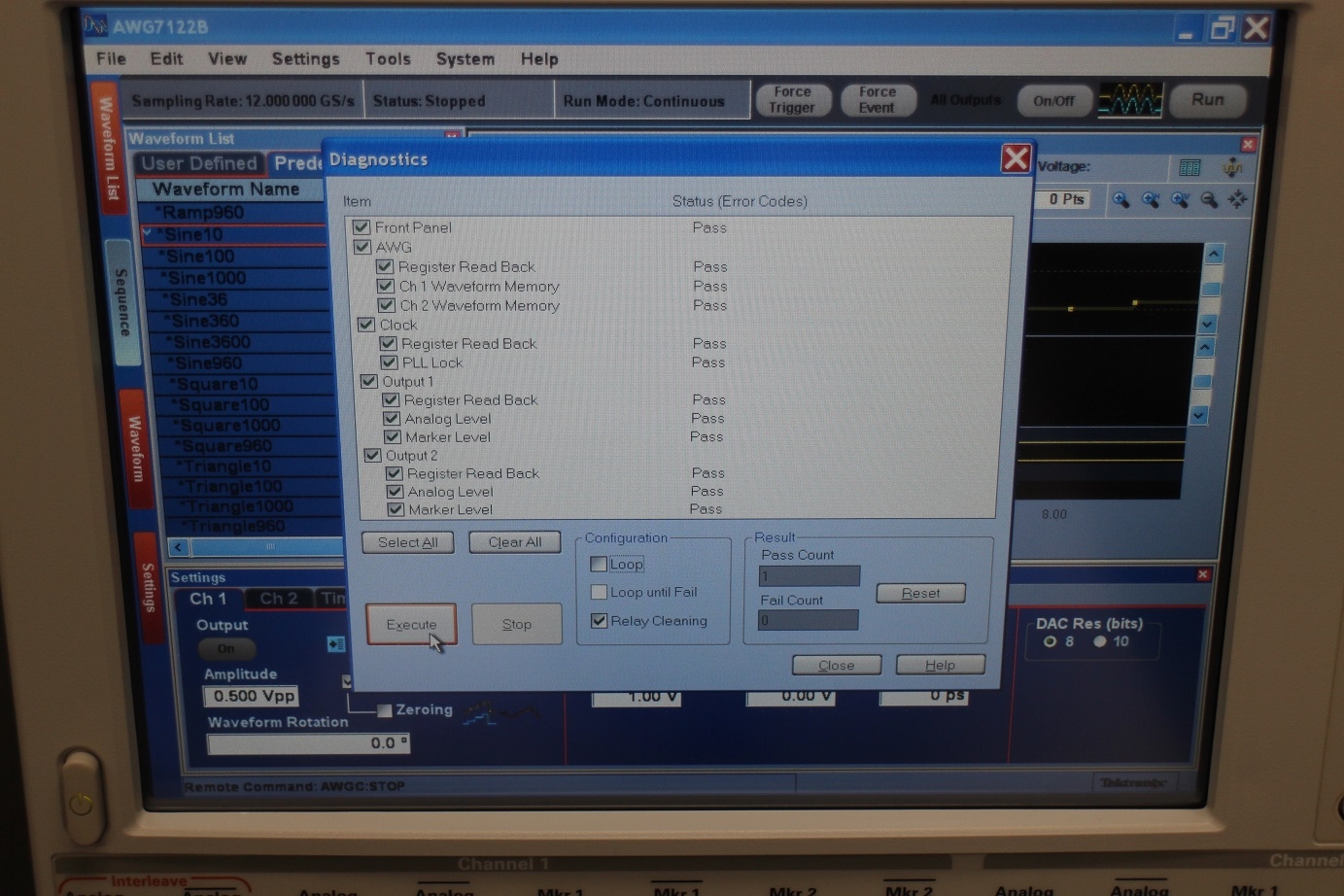
Task: Open the Sequence side tab
Action: 121,302
